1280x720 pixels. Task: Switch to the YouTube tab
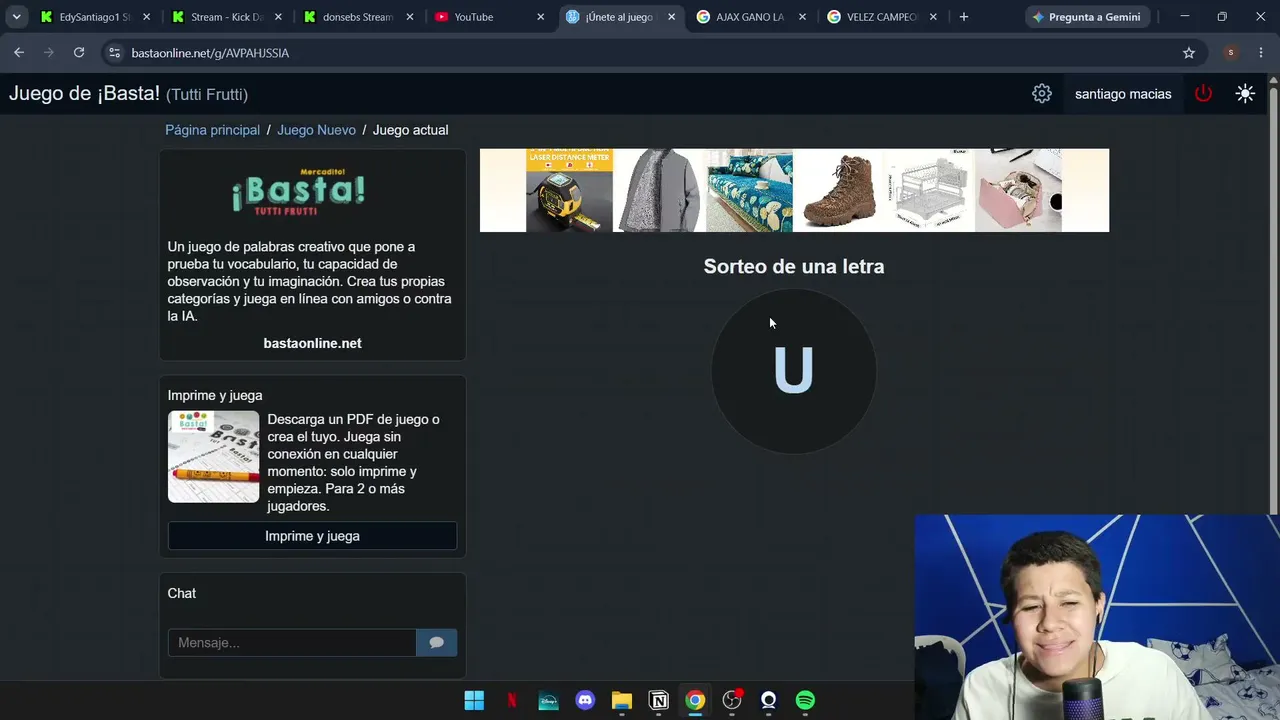[x=489, y=17]
